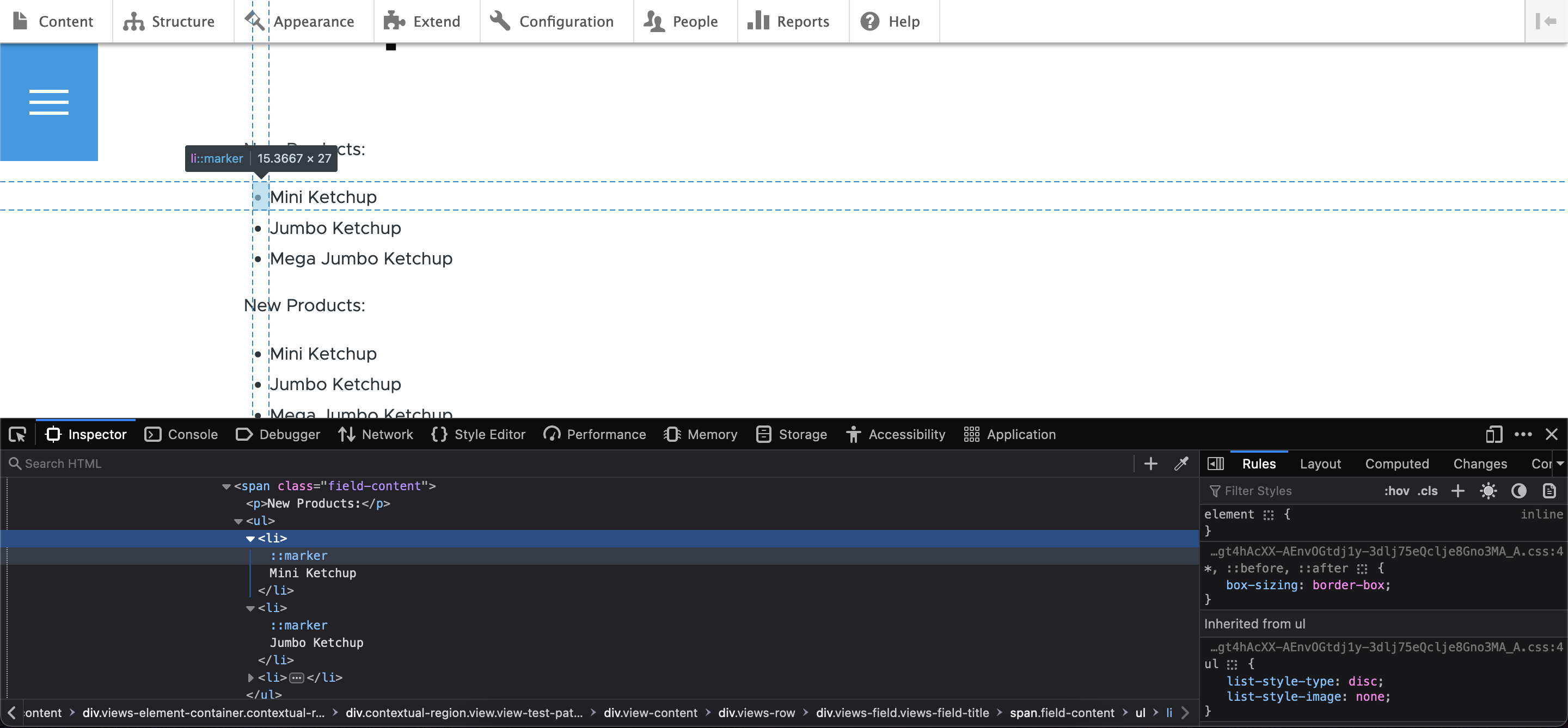Click div.view-content in the breadcrumb
Viewport: 1568px width, 728px height.
pyautogui.click(x=650, y=713)
